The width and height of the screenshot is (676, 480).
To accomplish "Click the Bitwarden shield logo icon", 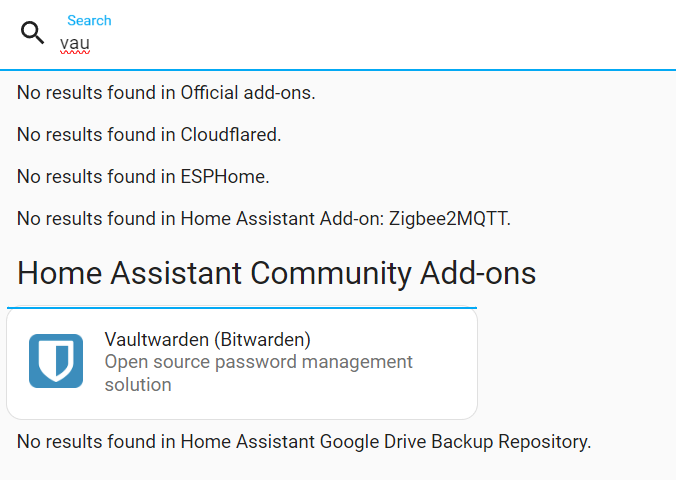I will pos(56,361).
